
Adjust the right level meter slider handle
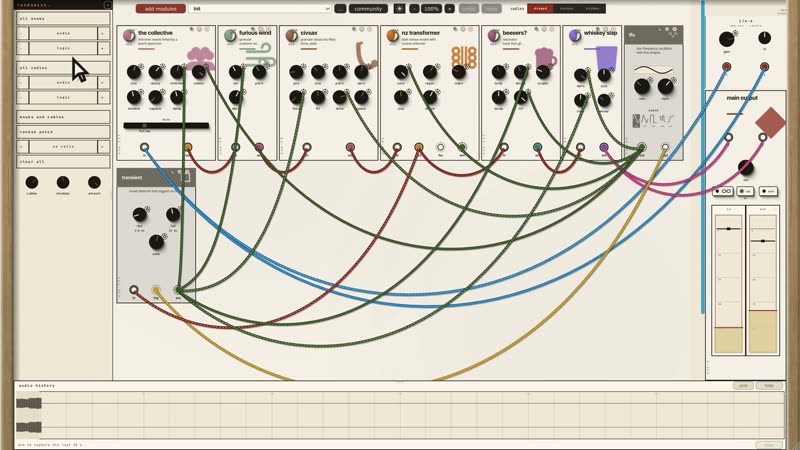[762, 240]
